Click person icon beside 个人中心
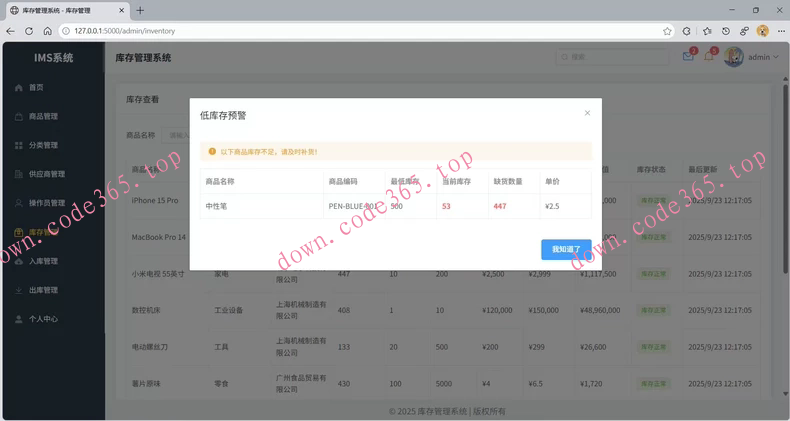 (19, 319)
